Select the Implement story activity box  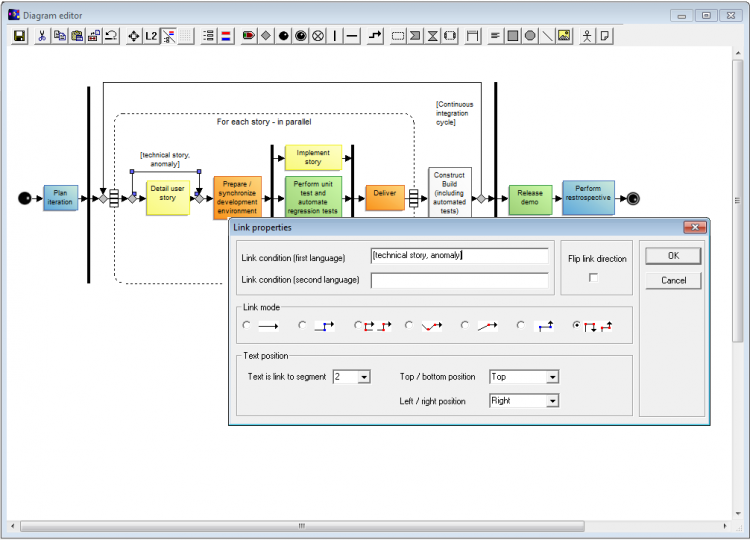pos(313,157)
